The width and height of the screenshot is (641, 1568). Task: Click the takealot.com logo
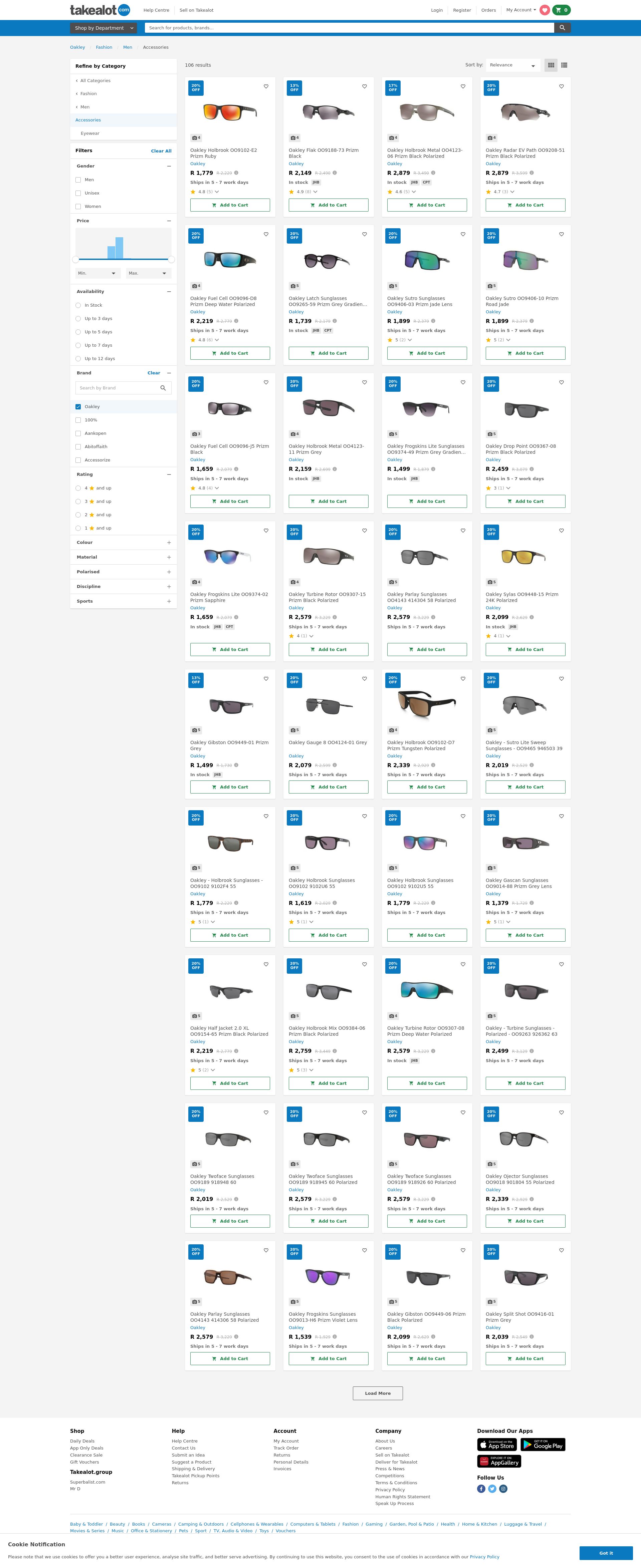pyautogui.click(x=100, y=10)
